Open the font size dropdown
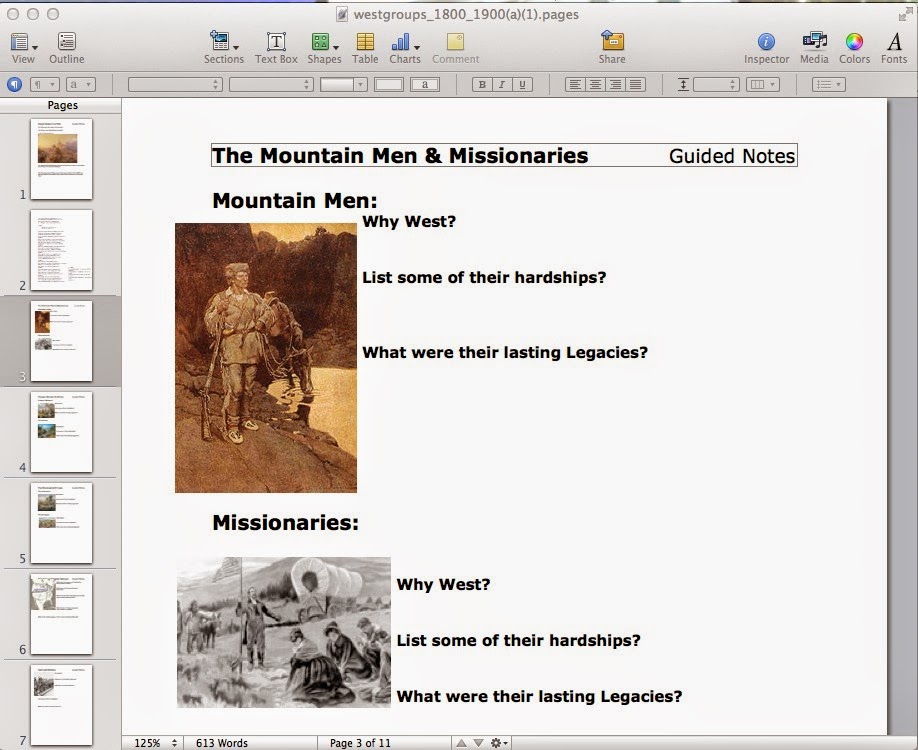The height and width of the screenshot is (750, 918). tap(344, 84)
